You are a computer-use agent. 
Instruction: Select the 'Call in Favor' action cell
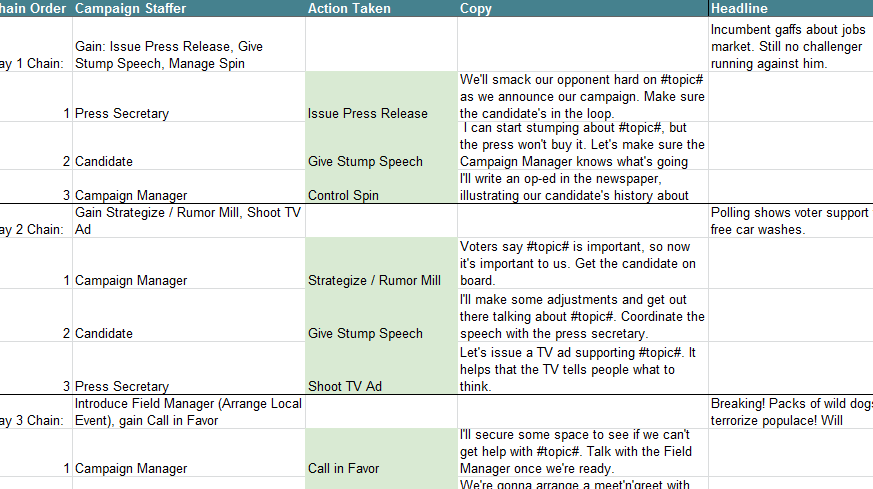[381, 452]
